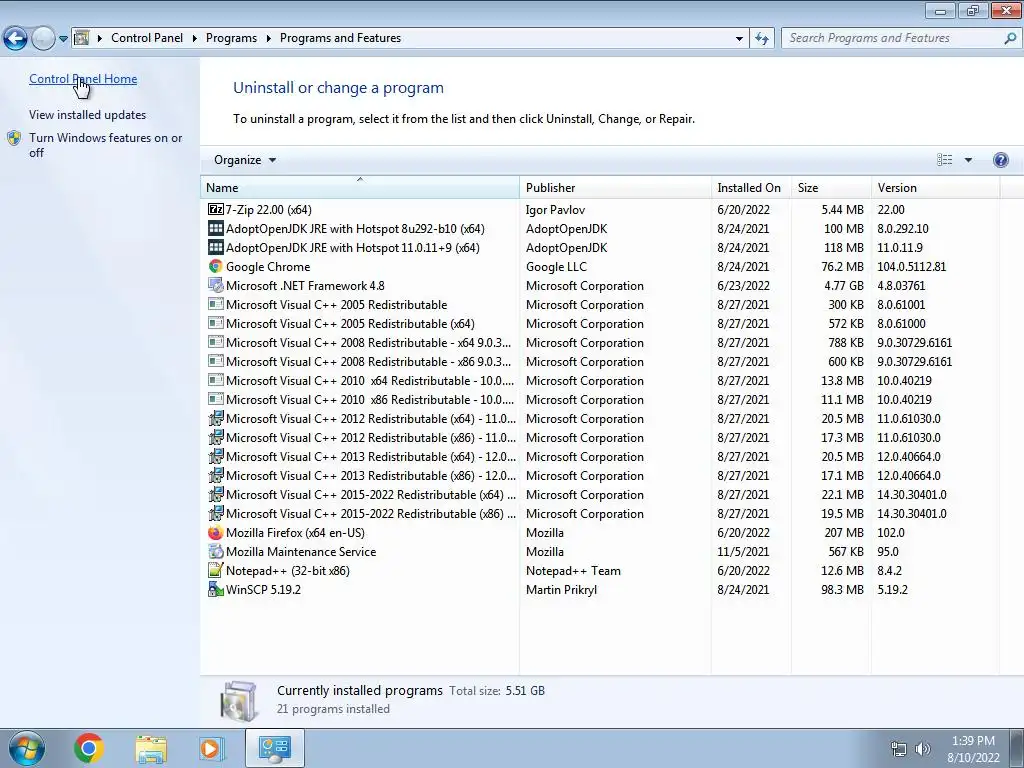Click the Forward navigation arrow

pos(43,39)
